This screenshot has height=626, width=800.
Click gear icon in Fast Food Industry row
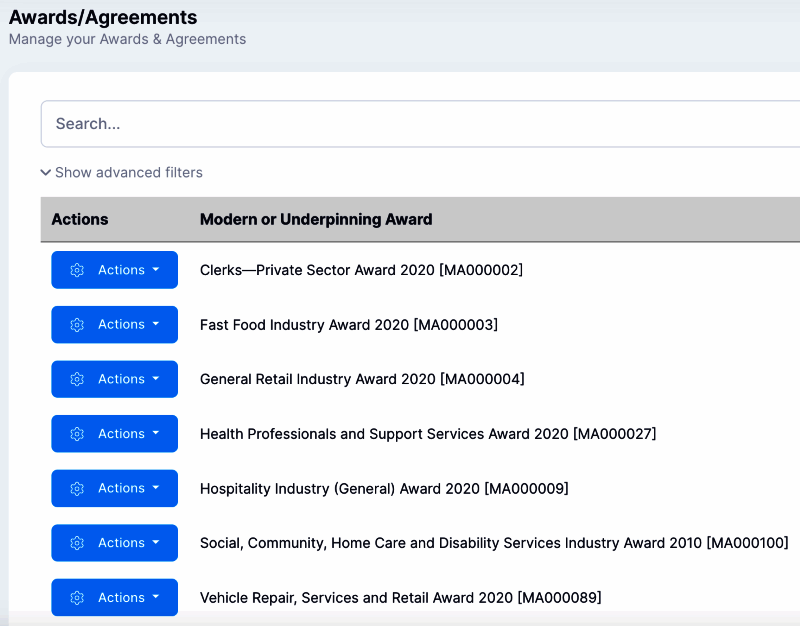pos(77,325)
